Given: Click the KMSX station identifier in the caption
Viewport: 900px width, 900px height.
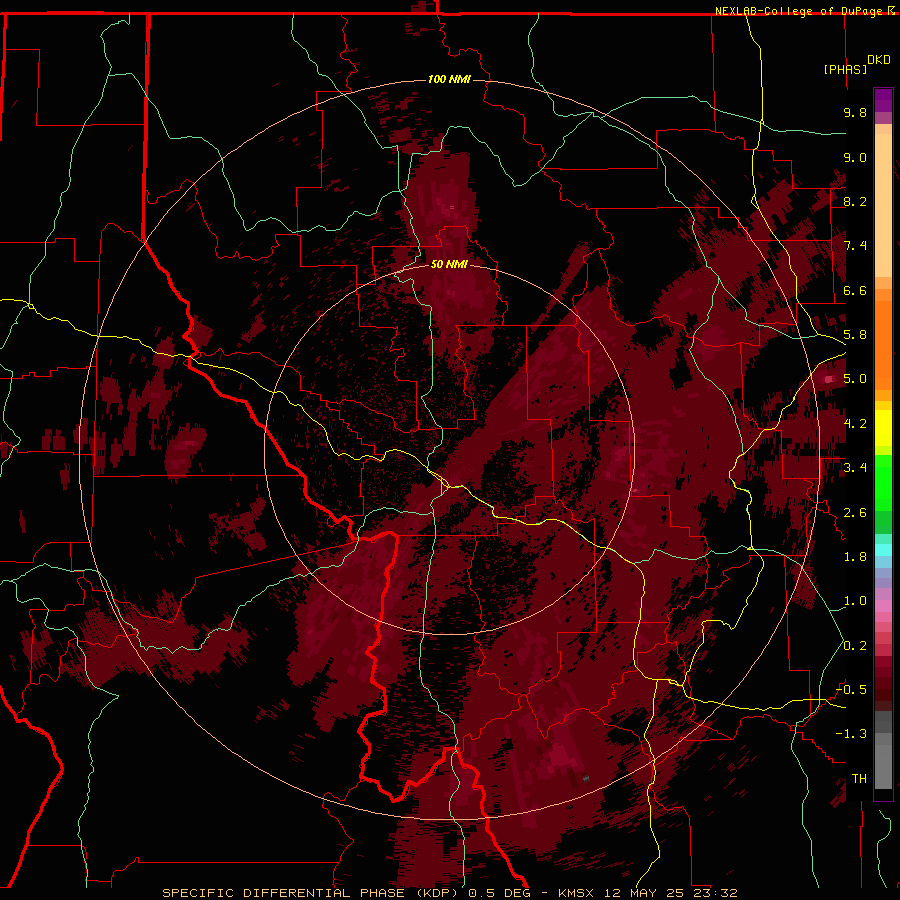Looking at the screenshot, I should [x=577, y=893].
